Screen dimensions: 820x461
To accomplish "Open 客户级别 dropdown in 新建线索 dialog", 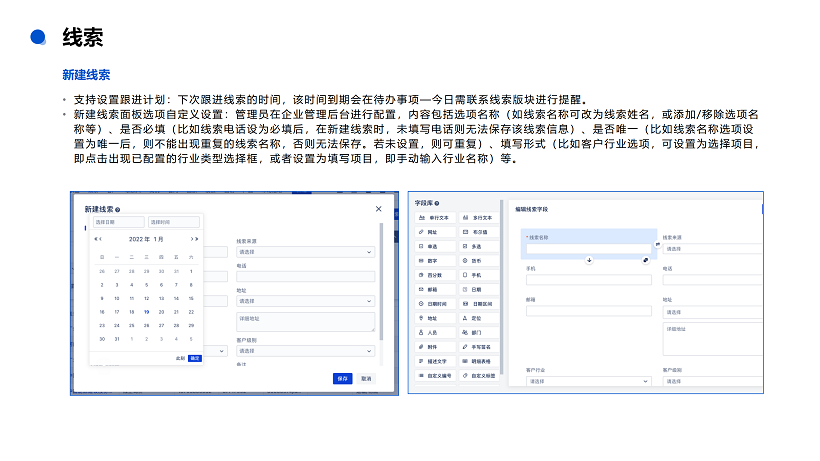I will coord(305,351).
